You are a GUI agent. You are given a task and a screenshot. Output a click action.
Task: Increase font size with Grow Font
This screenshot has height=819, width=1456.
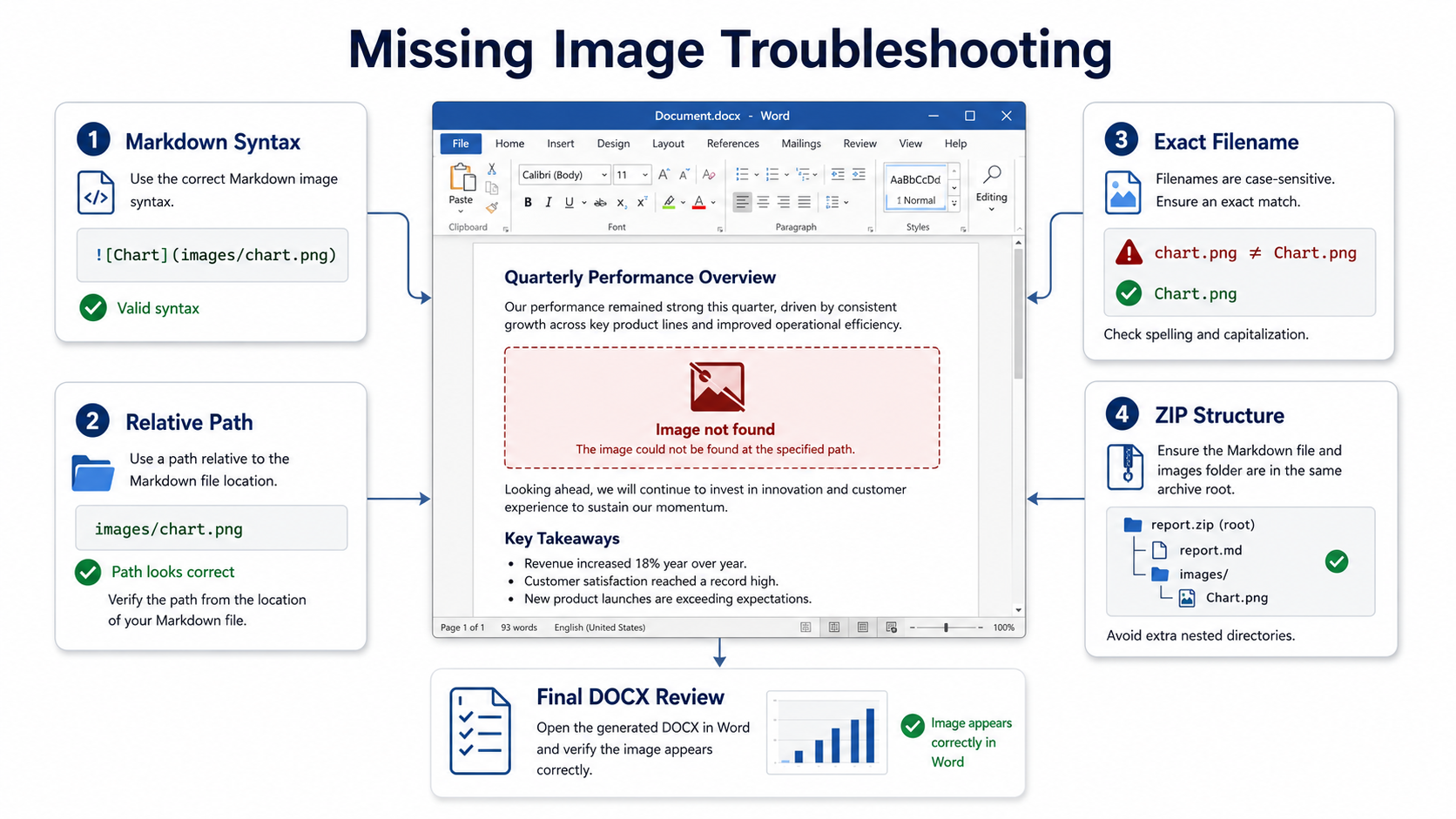[664, 174]
